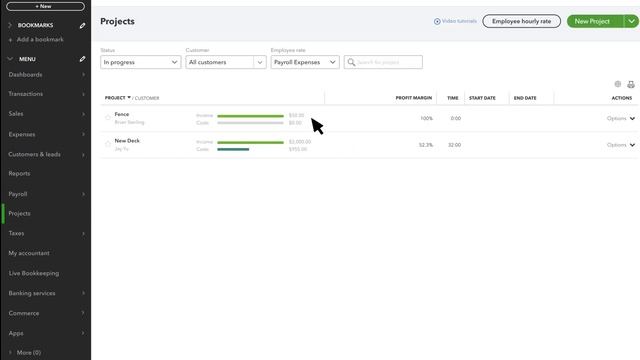Edit the menu with its pencil icon
The width and height of the screenshot is (640, 360).
pyautogui.click(x=82, y=59)
